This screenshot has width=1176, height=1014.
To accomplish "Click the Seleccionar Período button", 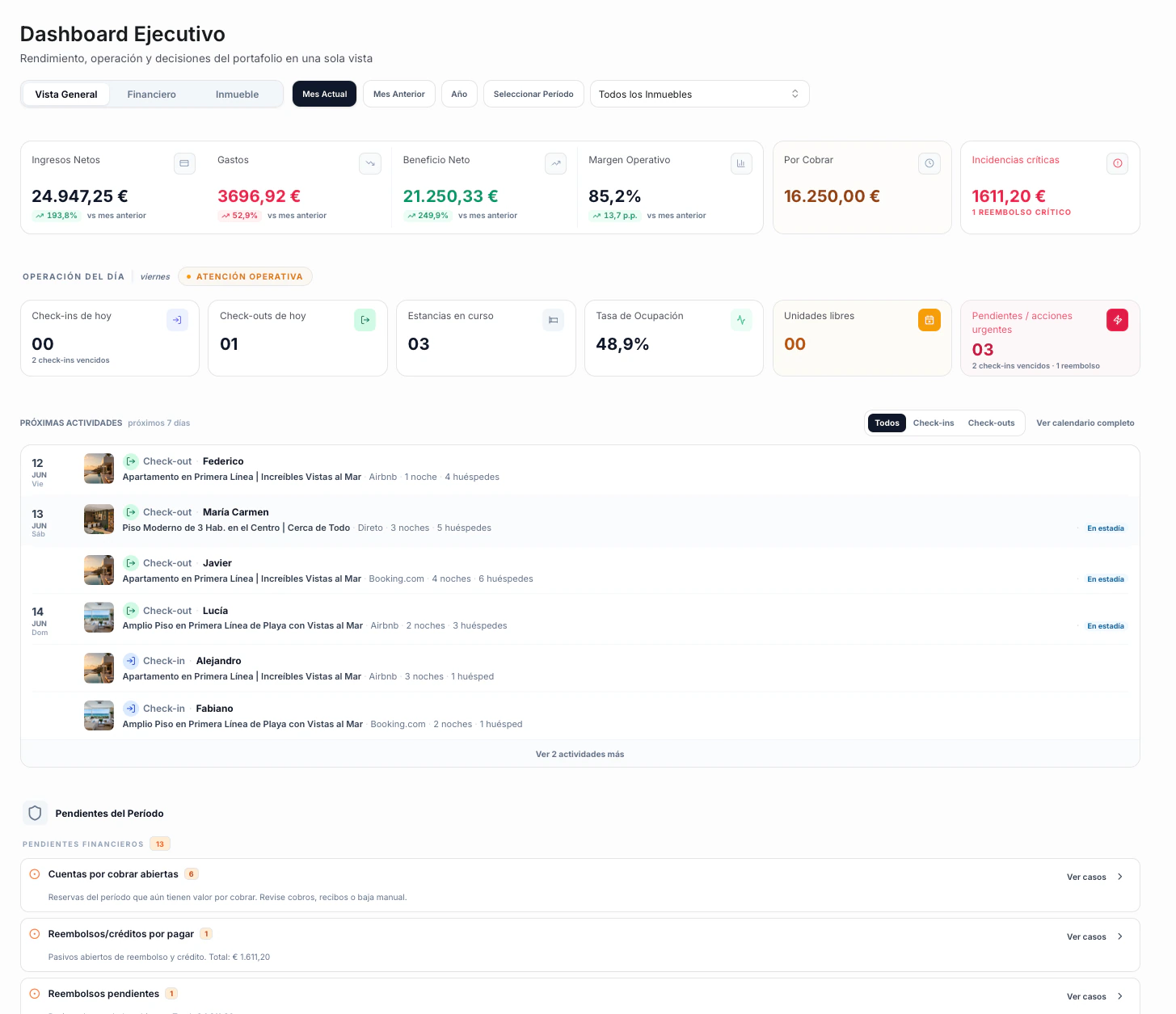I will click(533, 94).
